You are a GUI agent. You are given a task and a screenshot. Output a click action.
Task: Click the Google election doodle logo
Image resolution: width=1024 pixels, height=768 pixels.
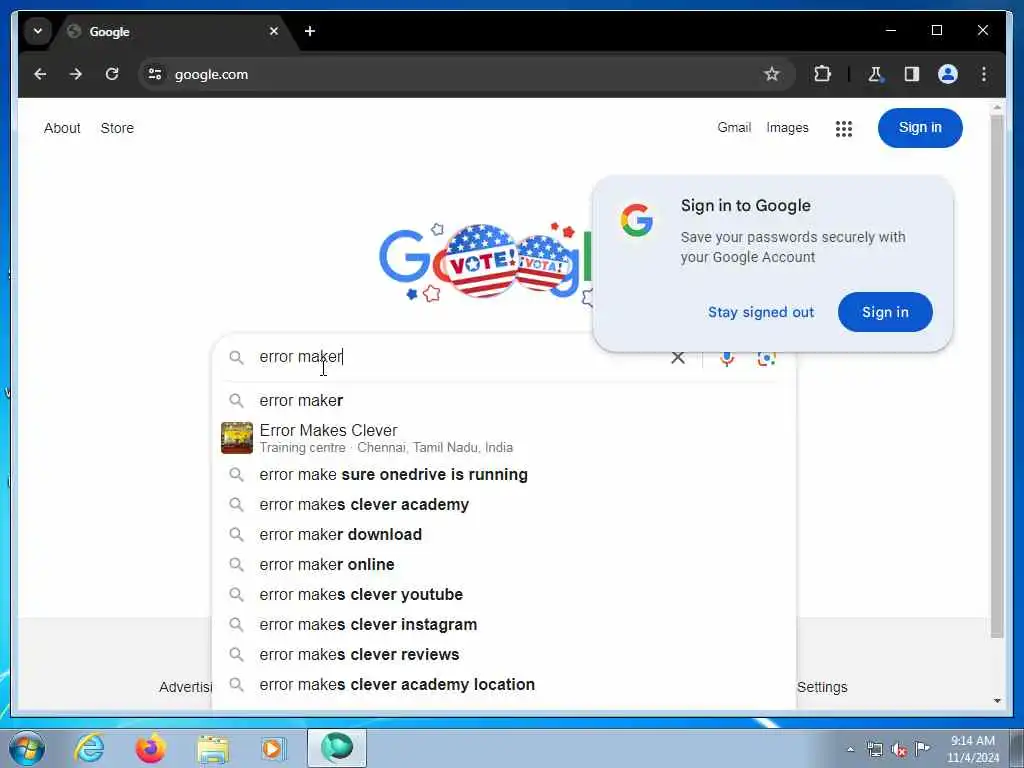[x=487, y=264]
